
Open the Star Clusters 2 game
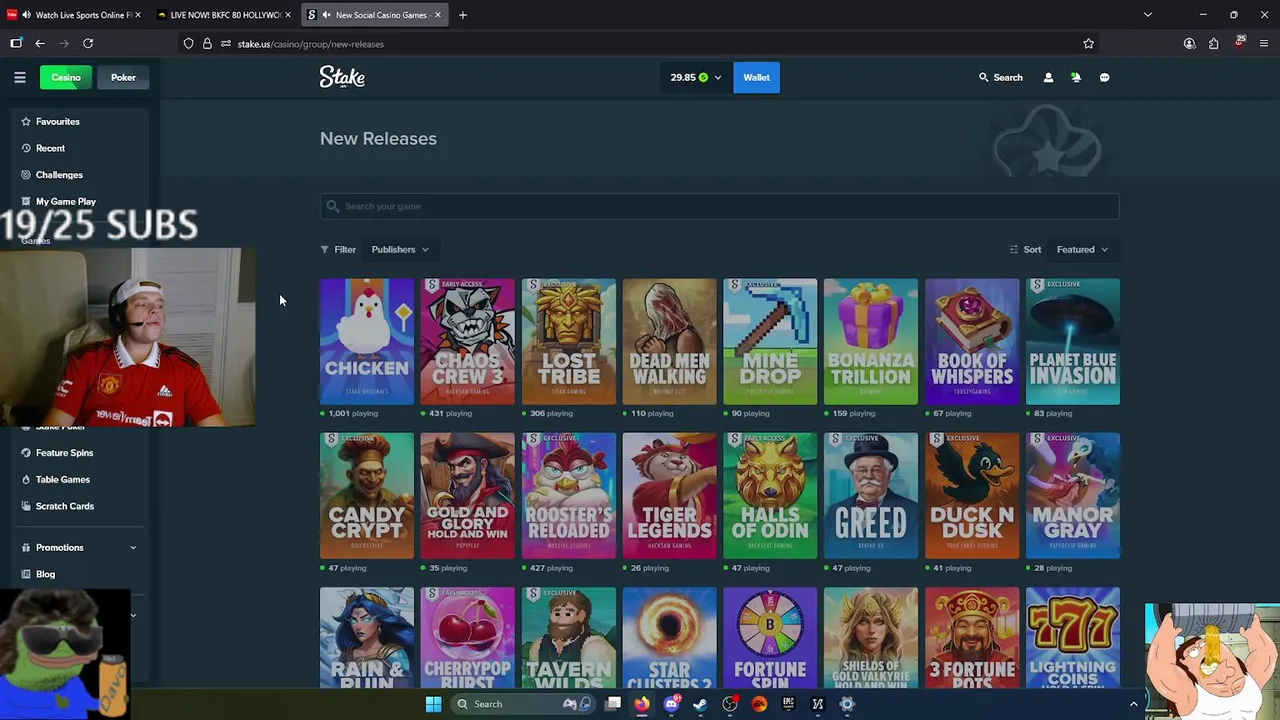pos(669,637)
